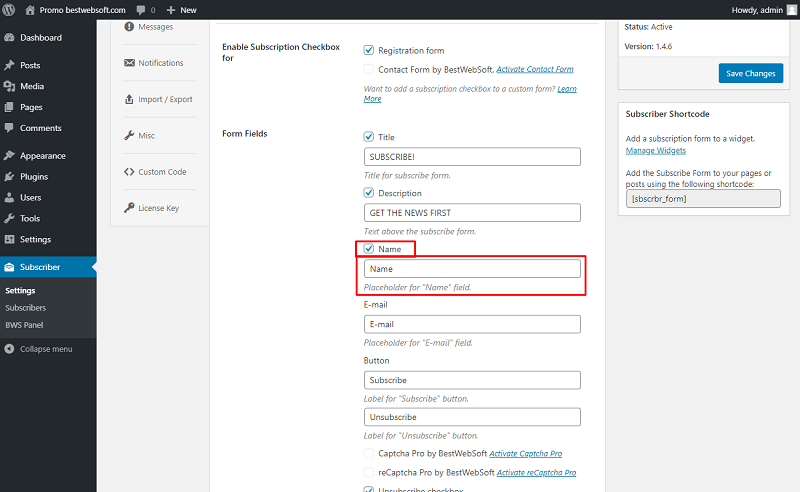Click the Unsubscribe button label field
This screenshot has height=492, width=800.
472,417
